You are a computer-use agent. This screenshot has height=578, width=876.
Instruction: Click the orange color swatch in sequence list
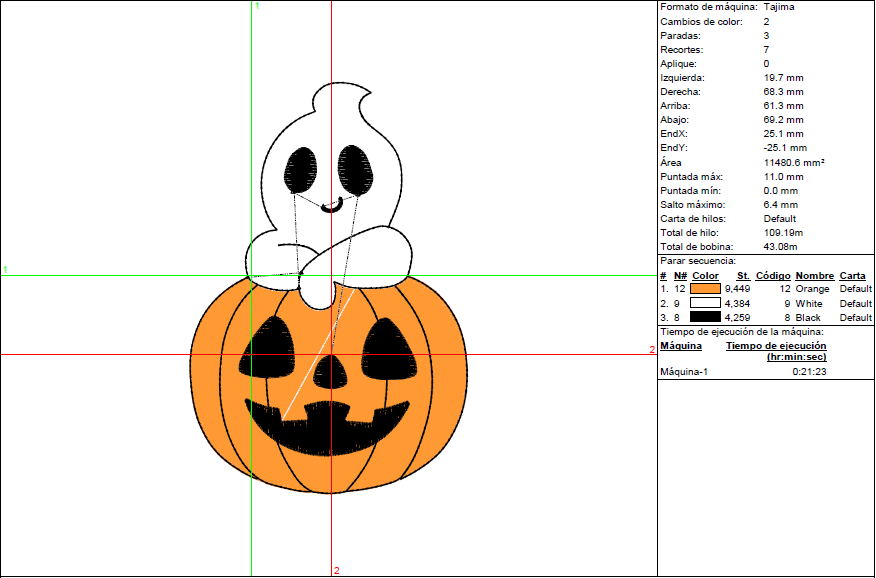point(705,289)
